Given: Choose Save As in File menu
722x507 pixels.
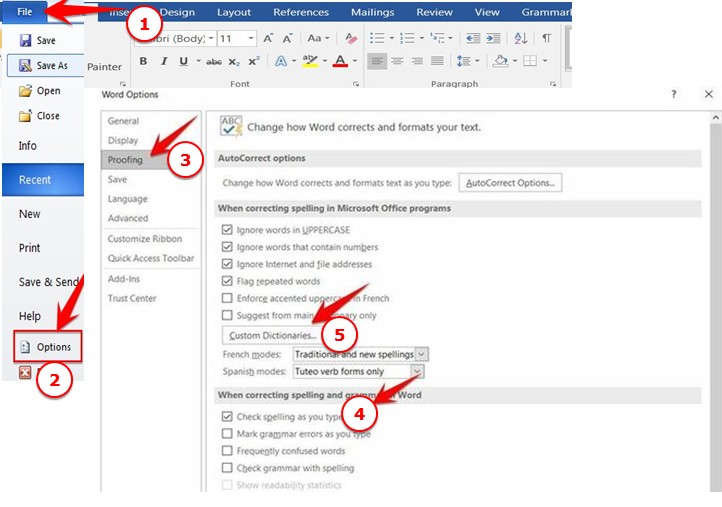Looking at the screenshot, I should click(45, 65).
